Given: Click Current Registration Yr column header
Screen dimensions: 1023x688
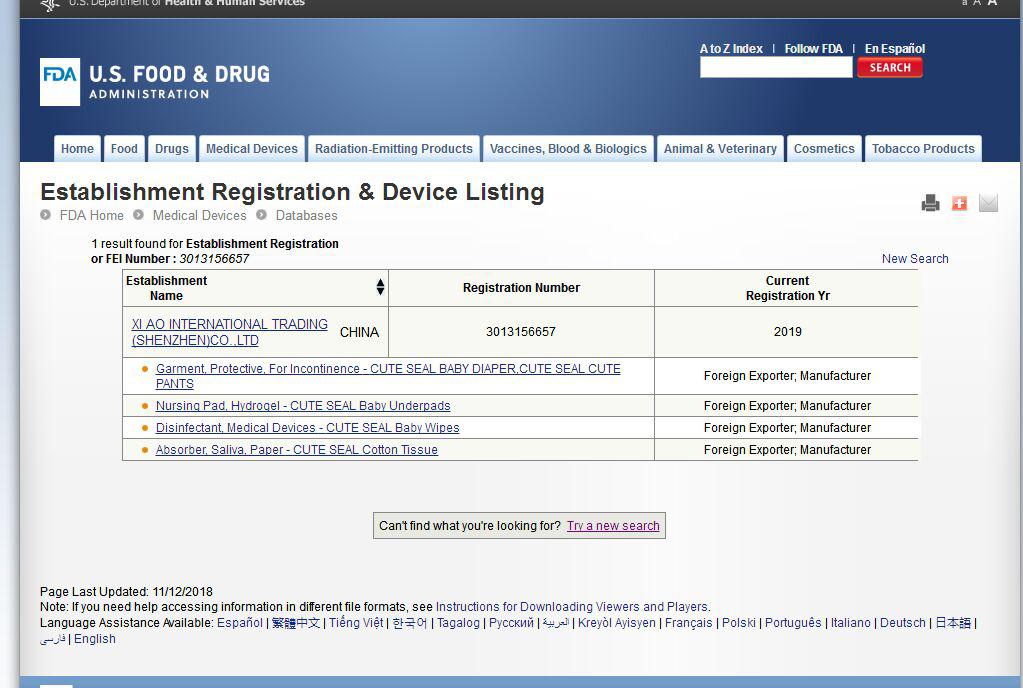Looking at the screenshot, I should 787,288.
